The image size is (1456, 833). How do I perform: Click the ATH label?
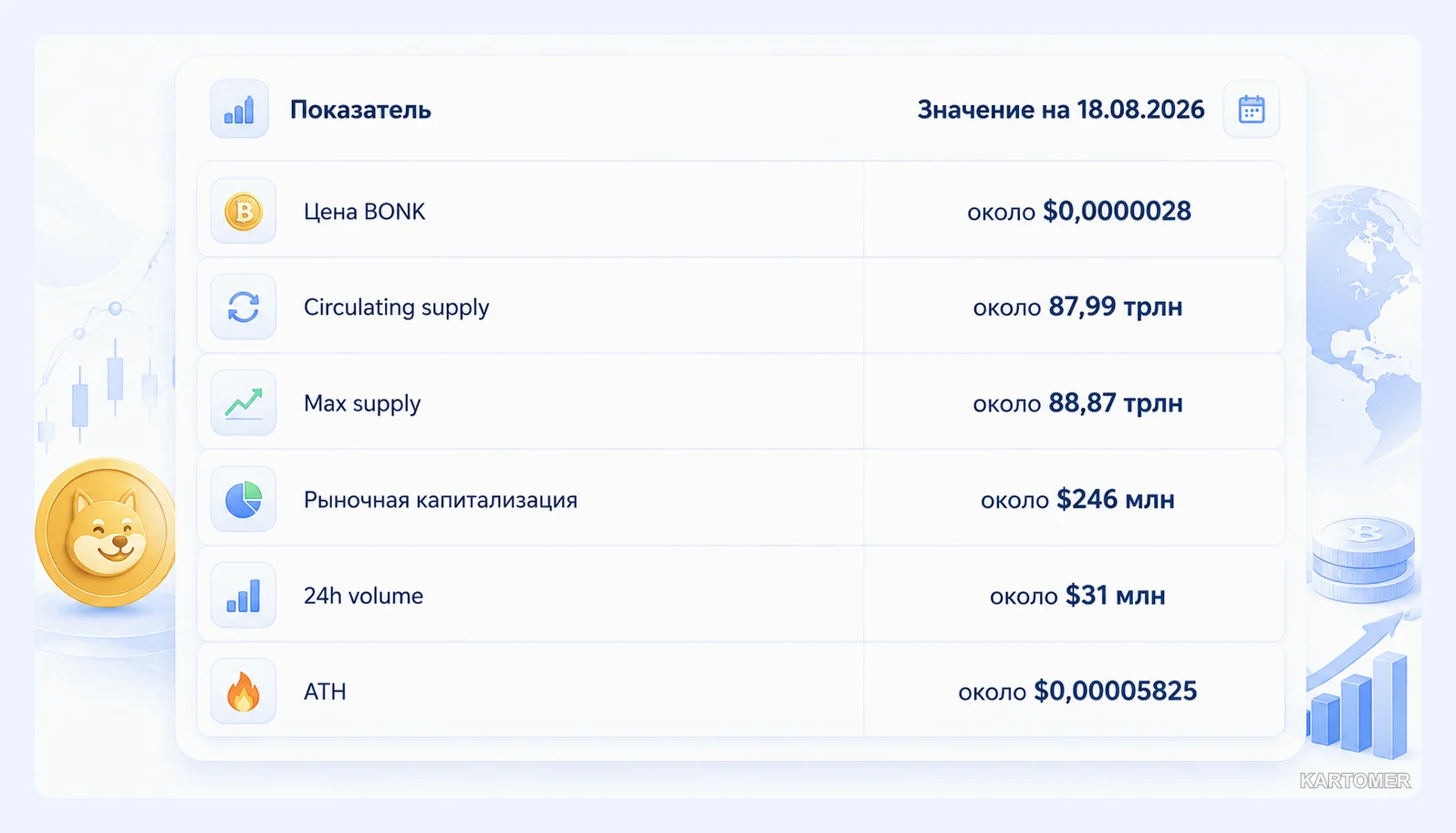pyautogui.click(x=325, y=692)
